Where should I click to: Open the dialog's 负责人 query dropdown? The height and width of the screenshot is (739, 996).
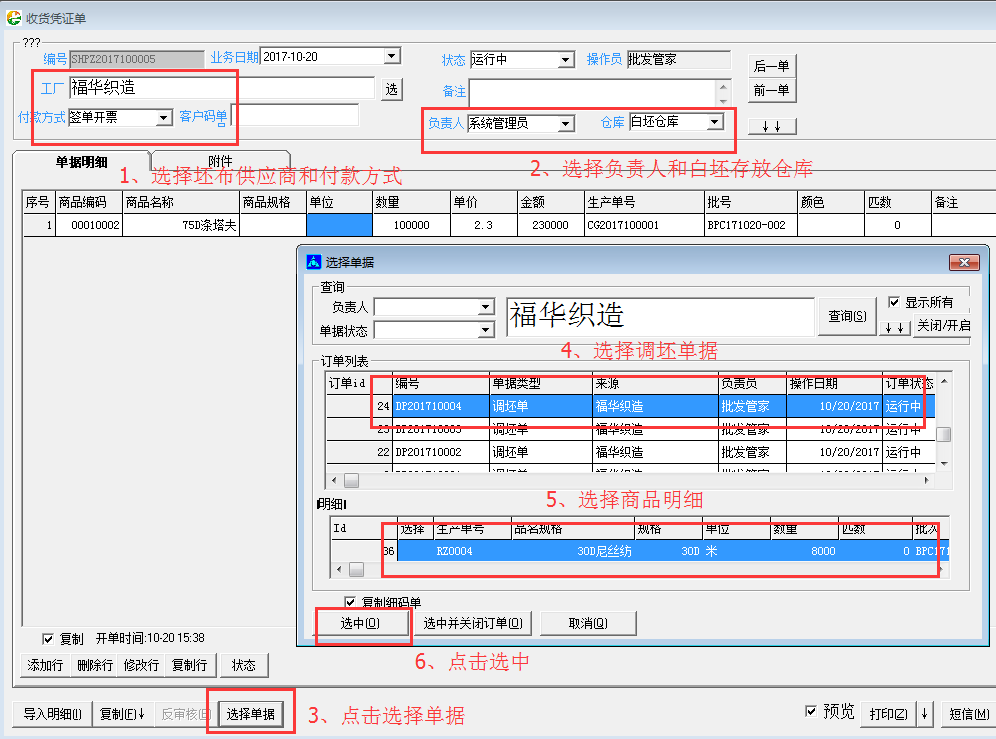tap(486, 307)
